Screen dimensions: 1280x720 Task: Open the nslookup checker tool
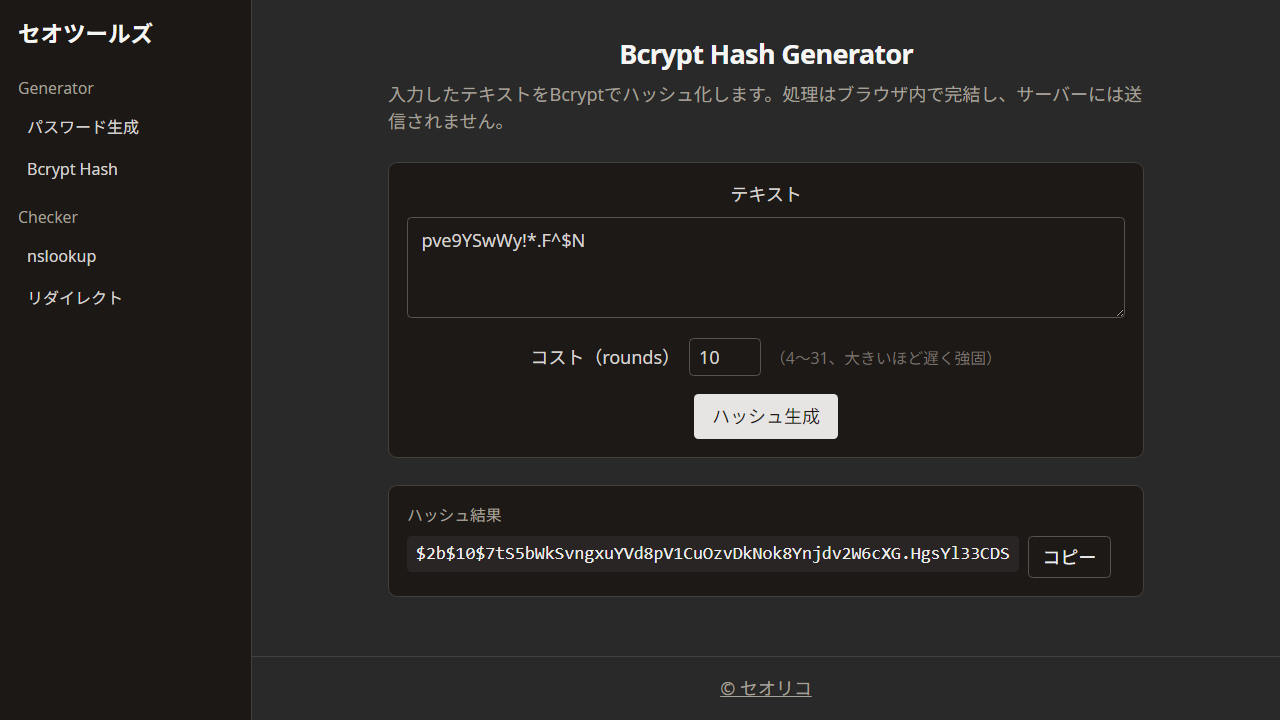tap(61, 256)
